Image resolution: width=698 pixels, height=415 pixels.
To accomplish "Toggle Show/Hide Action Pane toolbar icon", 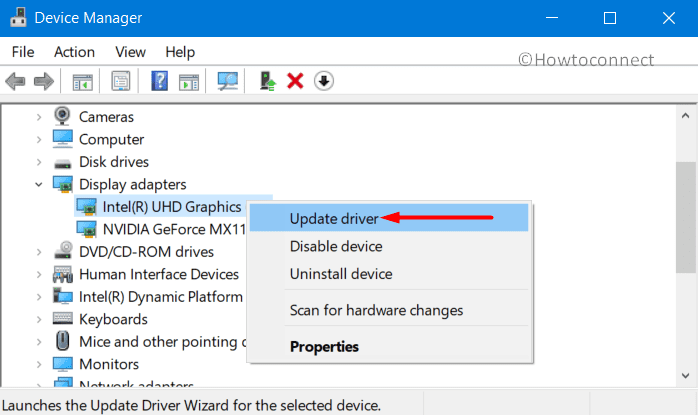I will click(189, 82).
